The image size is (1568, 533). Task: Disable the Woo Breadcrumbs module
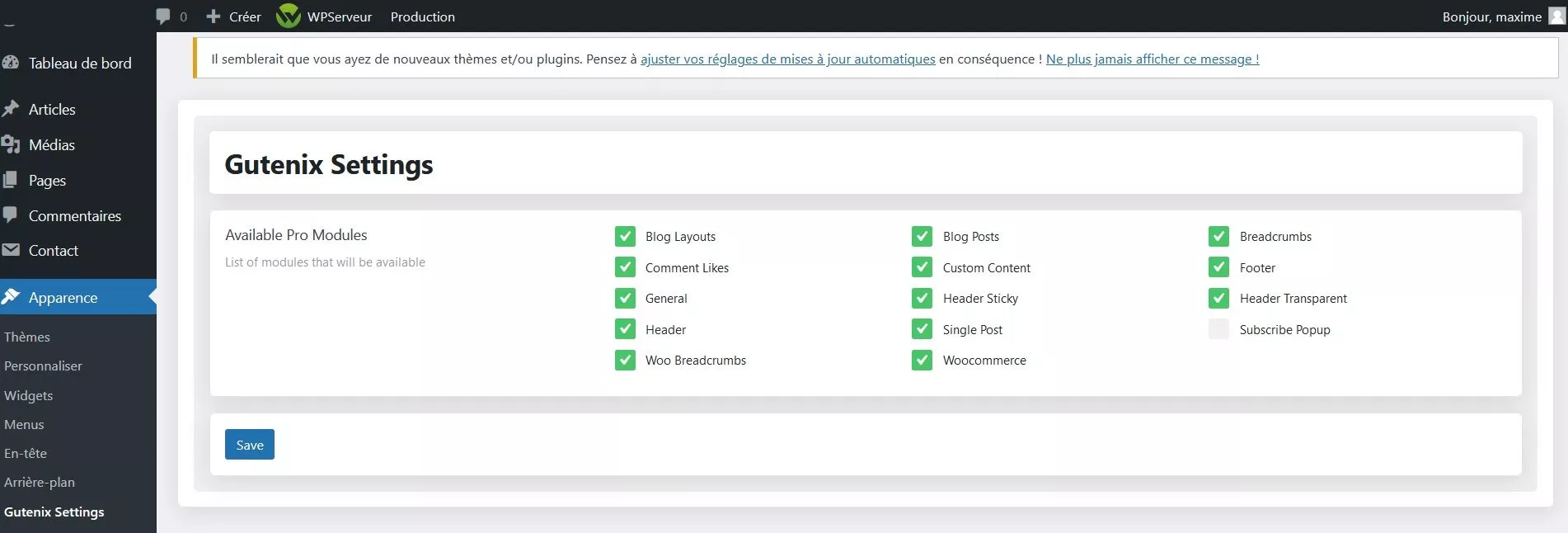point(625,361)
